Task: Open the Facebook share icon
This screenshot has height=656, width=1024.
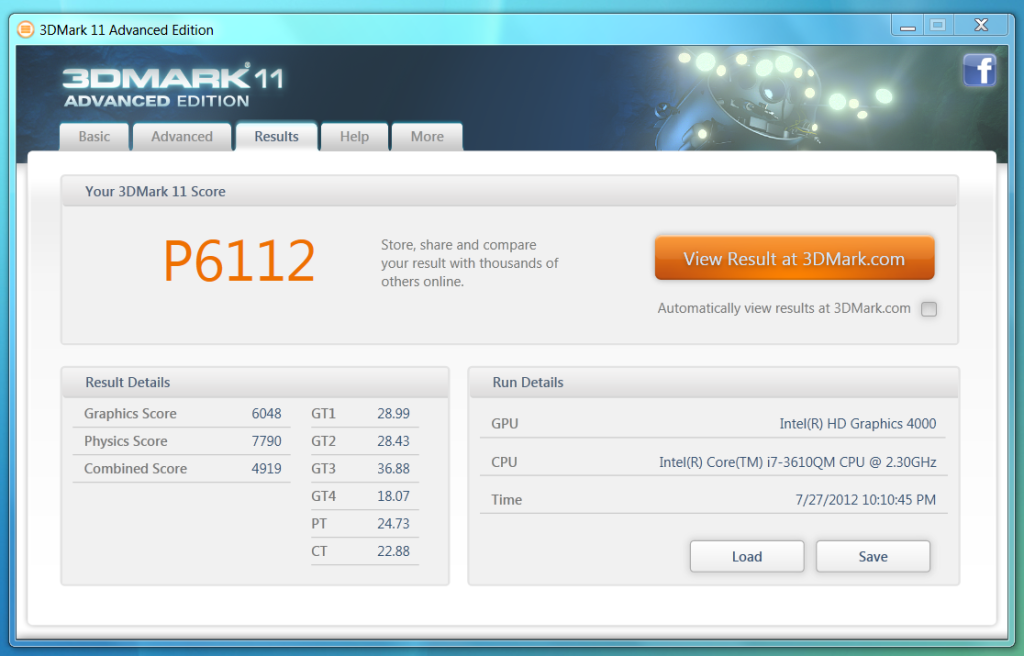Action: [x=979, y=70]
